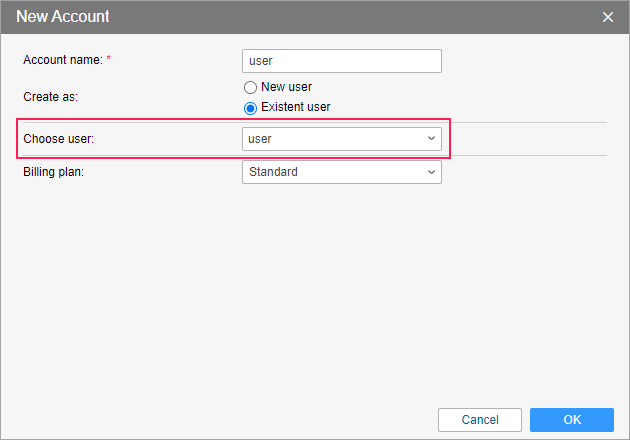The image size is (630, 440).
Task: Click the New Account title bar text
Action: [x=63, y=17]
